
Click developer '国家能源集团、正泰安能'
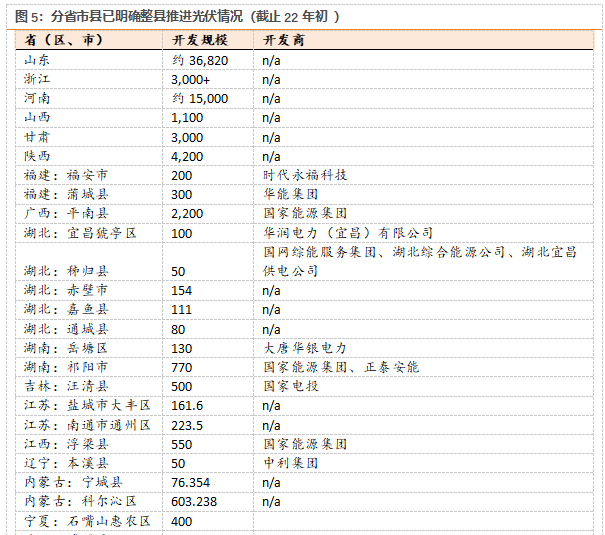click(x=341, y=367)
